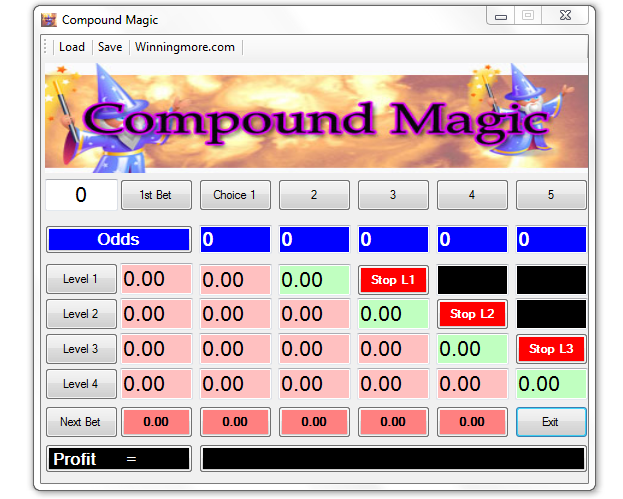Click Next Bet amount under 1st Bet
The width and height of the screenshot is (623, 499).
coord(157,422)
